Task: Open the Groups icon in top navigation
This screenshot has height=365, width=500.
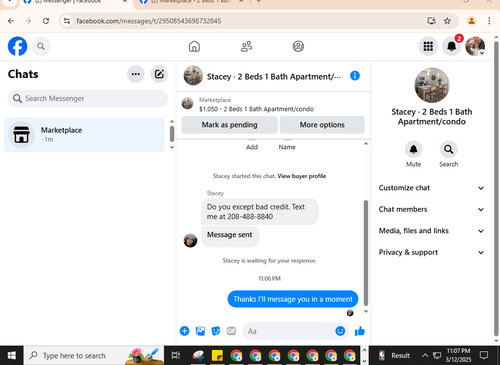Action: coord(298,46)
